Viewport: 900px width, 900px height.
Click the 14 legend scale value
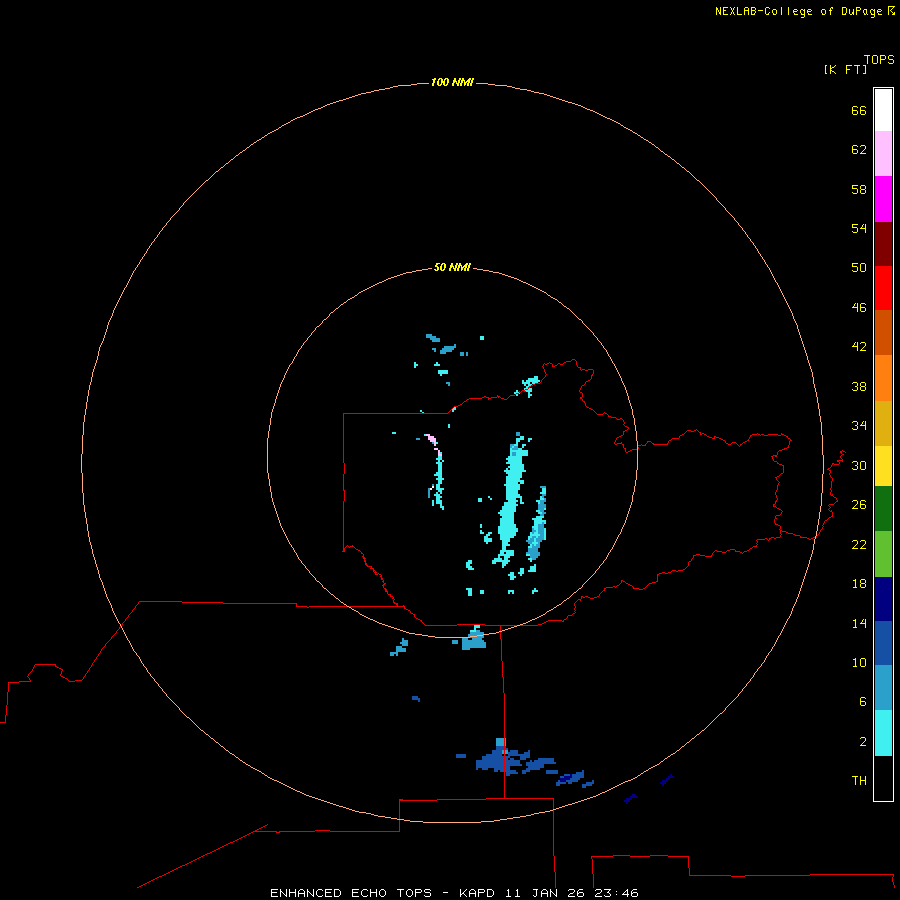859,623
